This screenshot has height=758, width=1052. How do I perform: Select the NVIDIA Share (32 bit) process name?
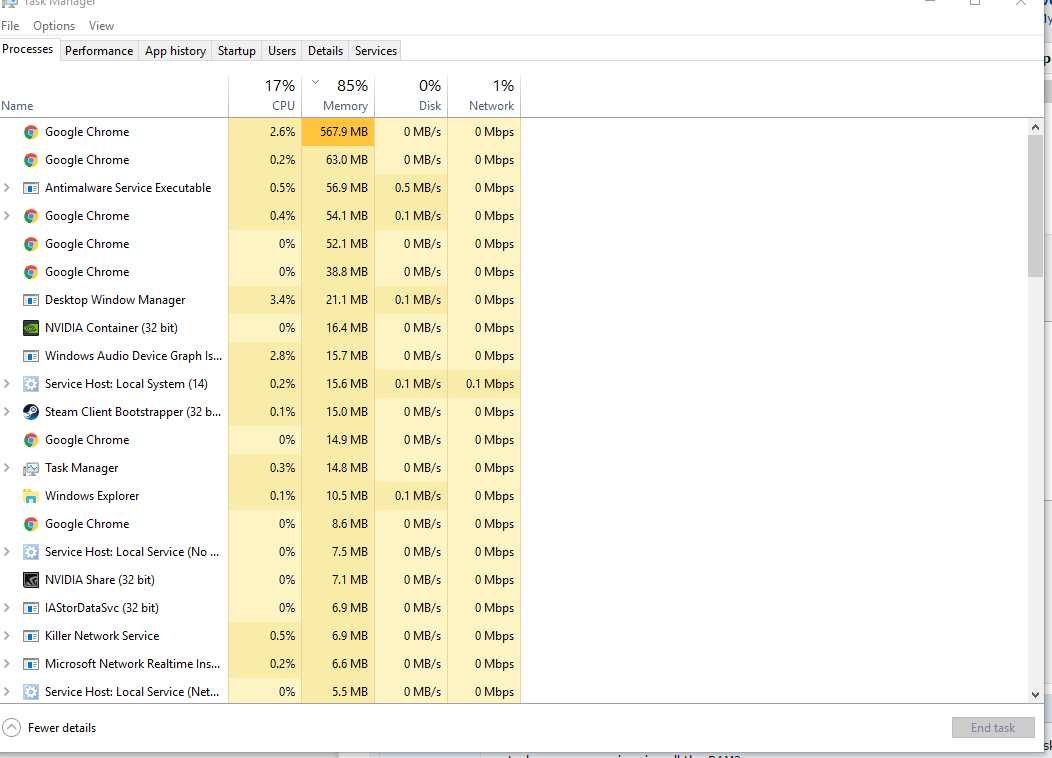point(100,580)
